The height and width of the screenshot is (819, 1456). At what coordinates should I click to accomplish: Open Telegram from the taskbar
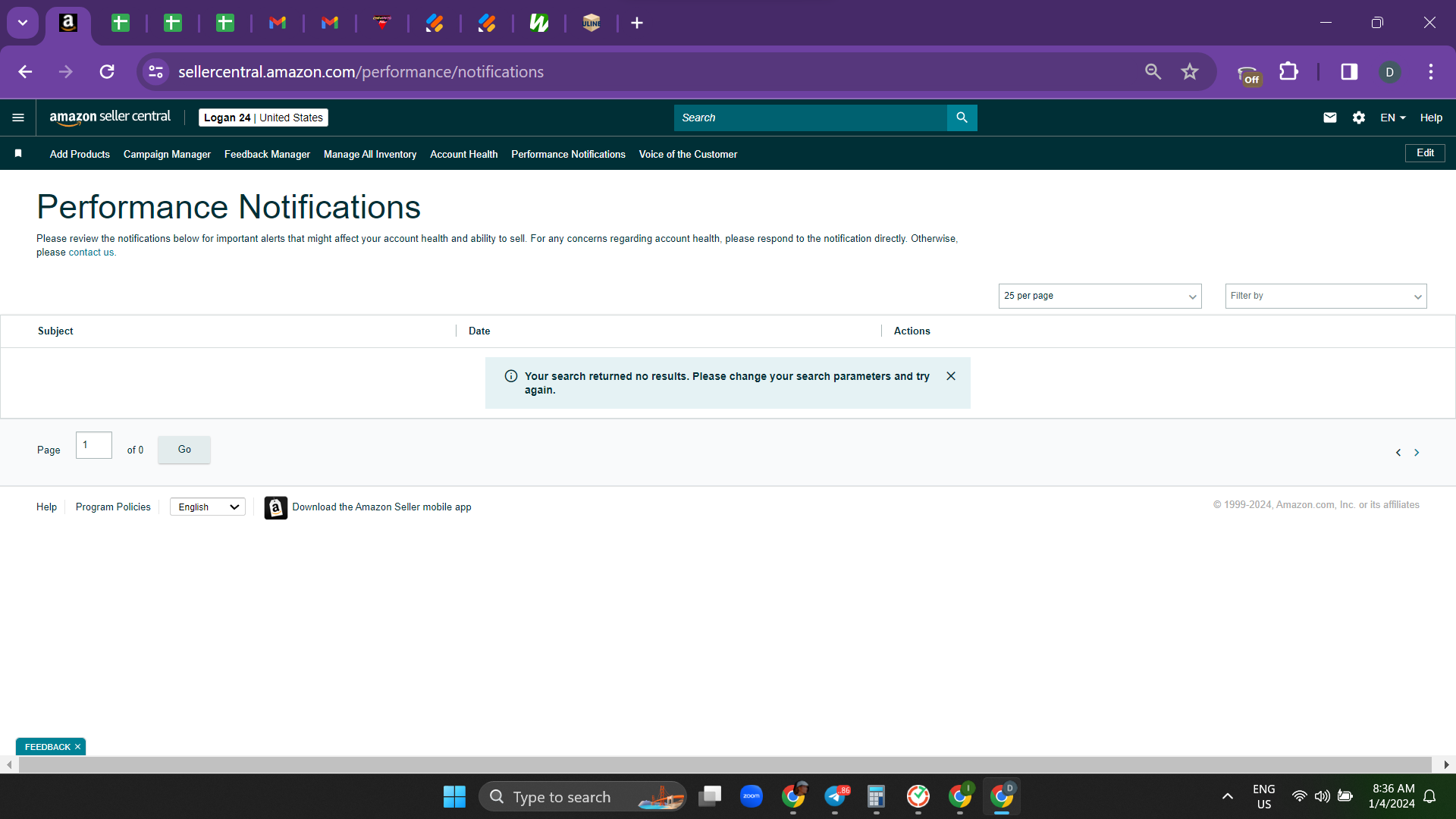pos(836,796)
